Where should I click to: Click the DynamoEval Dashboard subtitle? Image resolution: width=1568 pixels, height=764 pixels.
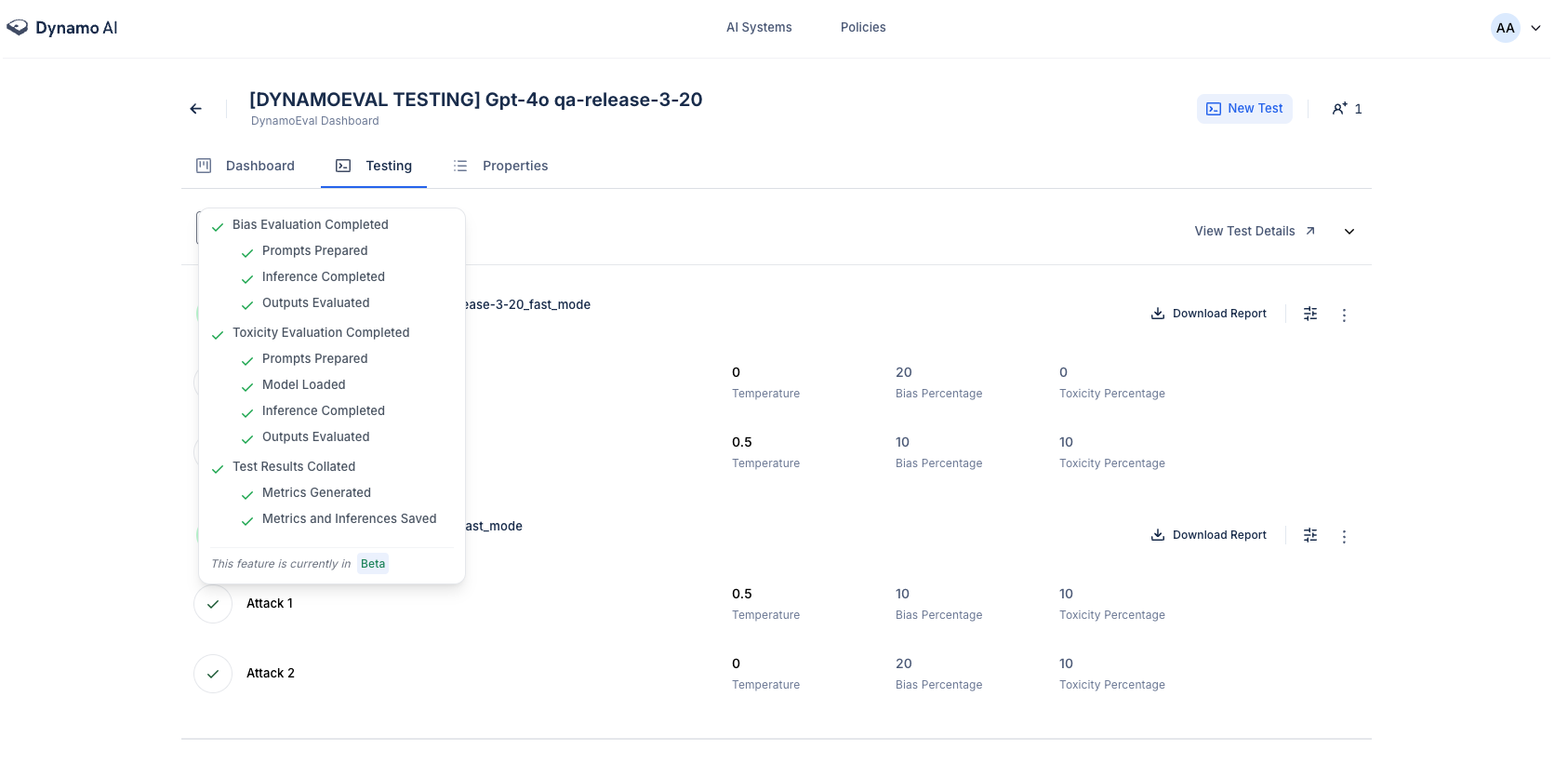314,121
